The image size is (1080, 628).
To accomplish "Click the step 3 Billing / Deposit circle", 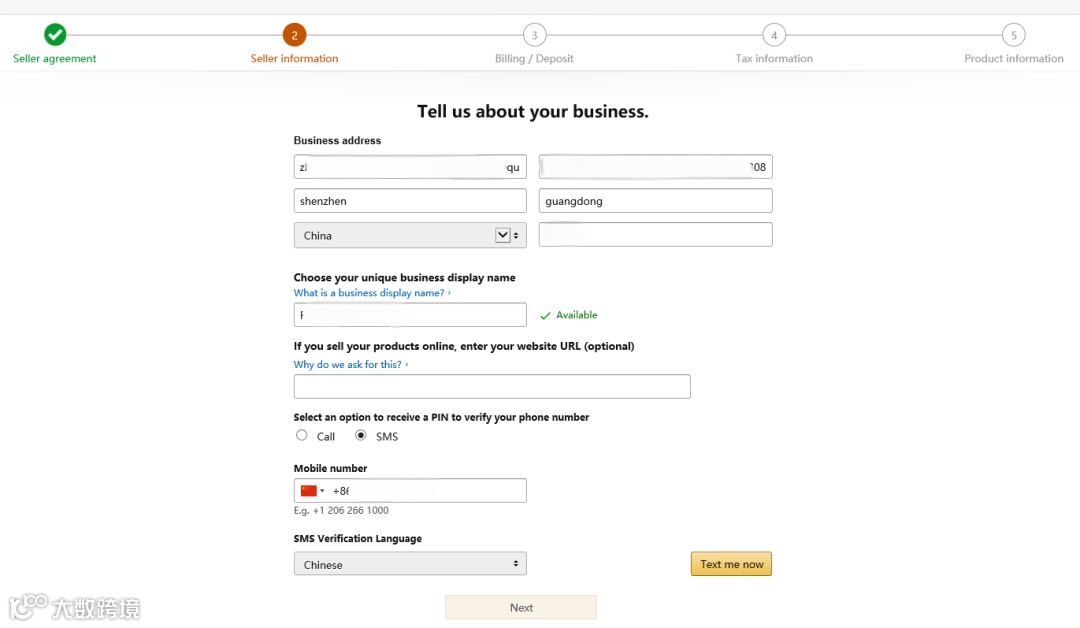I will pyautogui.click(x=534, y=35).
